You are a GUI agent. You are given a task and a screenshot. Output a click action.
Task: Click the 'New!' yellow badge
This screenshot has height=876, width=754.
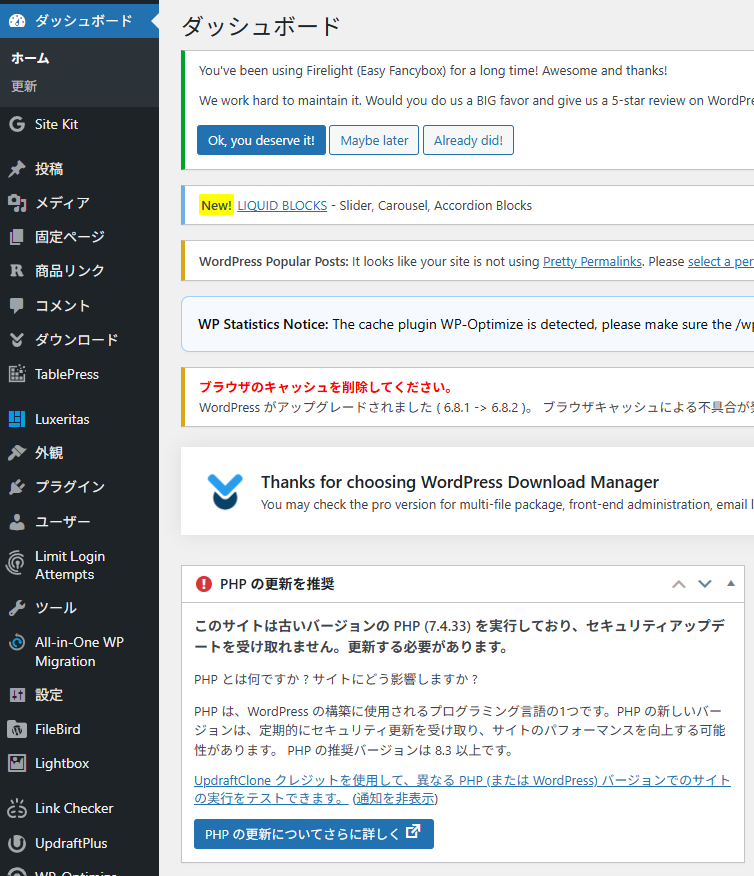tap(216, 206)
